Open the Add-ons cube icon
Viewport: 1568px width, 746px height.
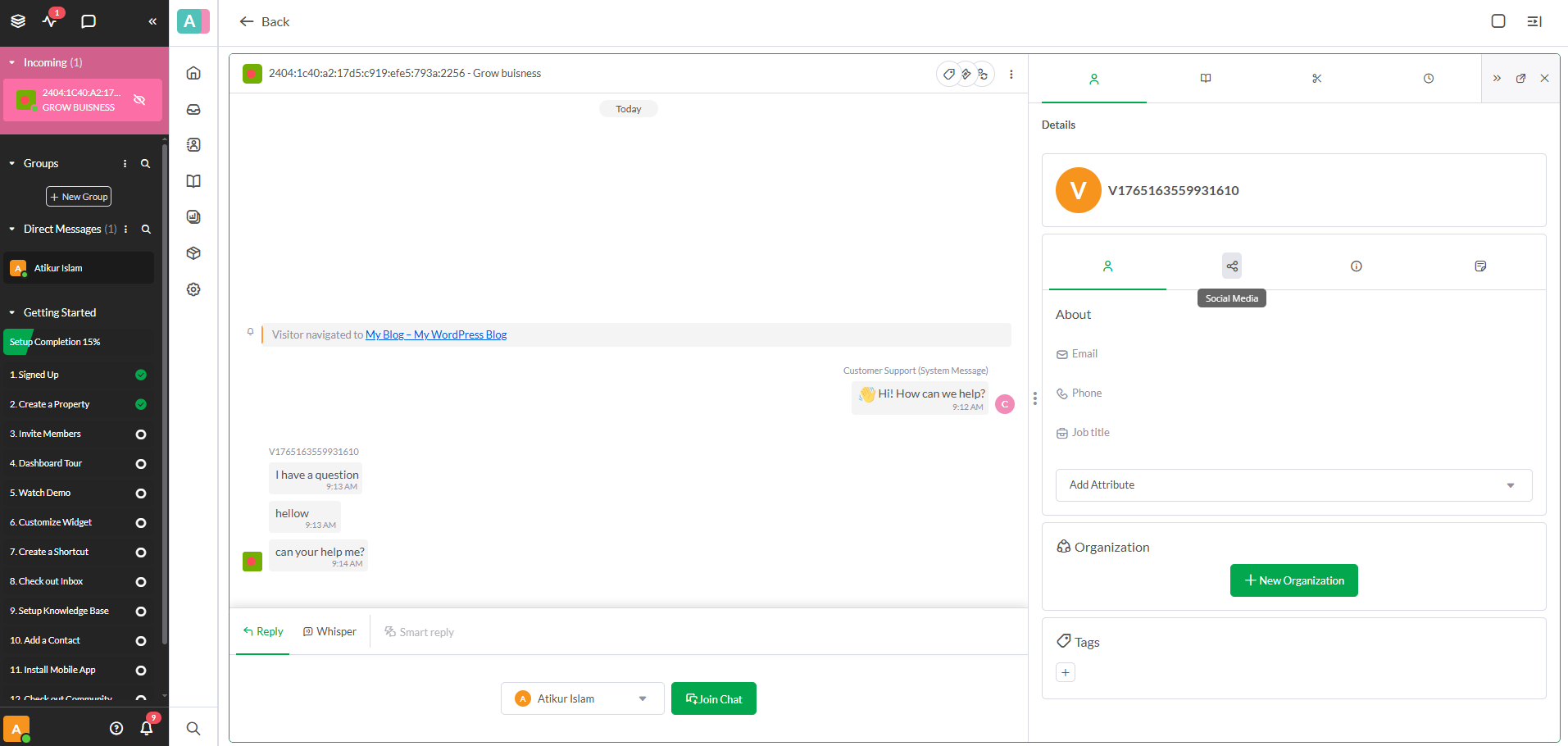[193, 253]
